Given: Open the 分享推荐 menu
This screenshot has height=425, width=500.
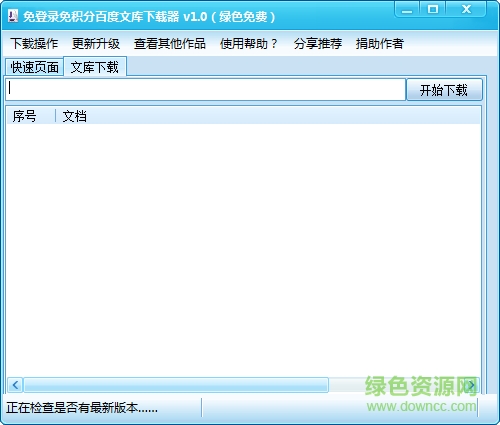Looking at the screenshot, I should pyautogui.click(x=318, y=43).
